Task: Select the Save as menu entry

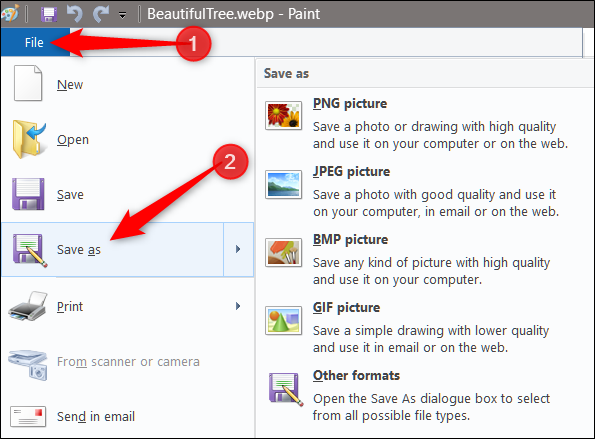Action: pyautogui.click(x=113, y=249)
